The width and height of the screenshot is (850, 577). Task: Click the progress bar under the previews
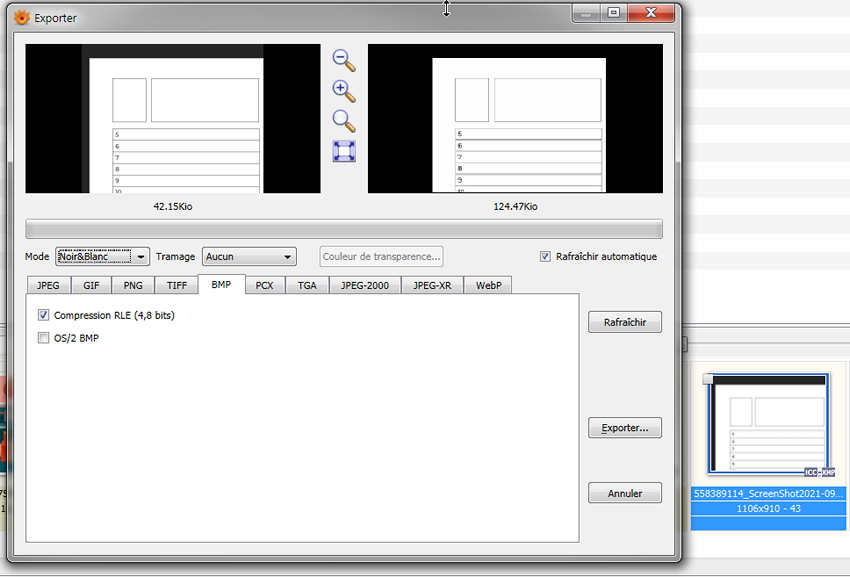(344, 228)
